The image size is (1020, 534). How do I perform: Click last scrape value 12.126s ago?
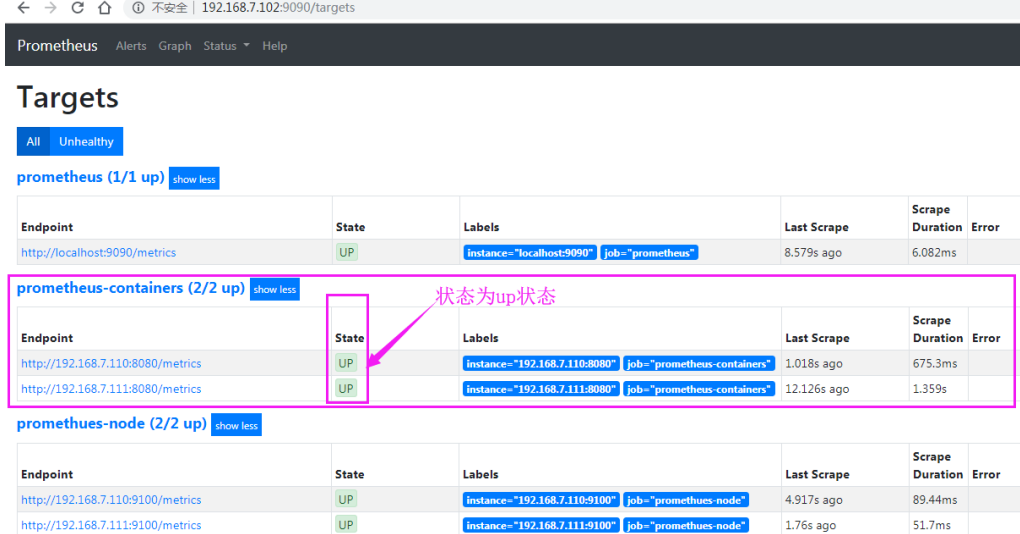coord(817,389)
